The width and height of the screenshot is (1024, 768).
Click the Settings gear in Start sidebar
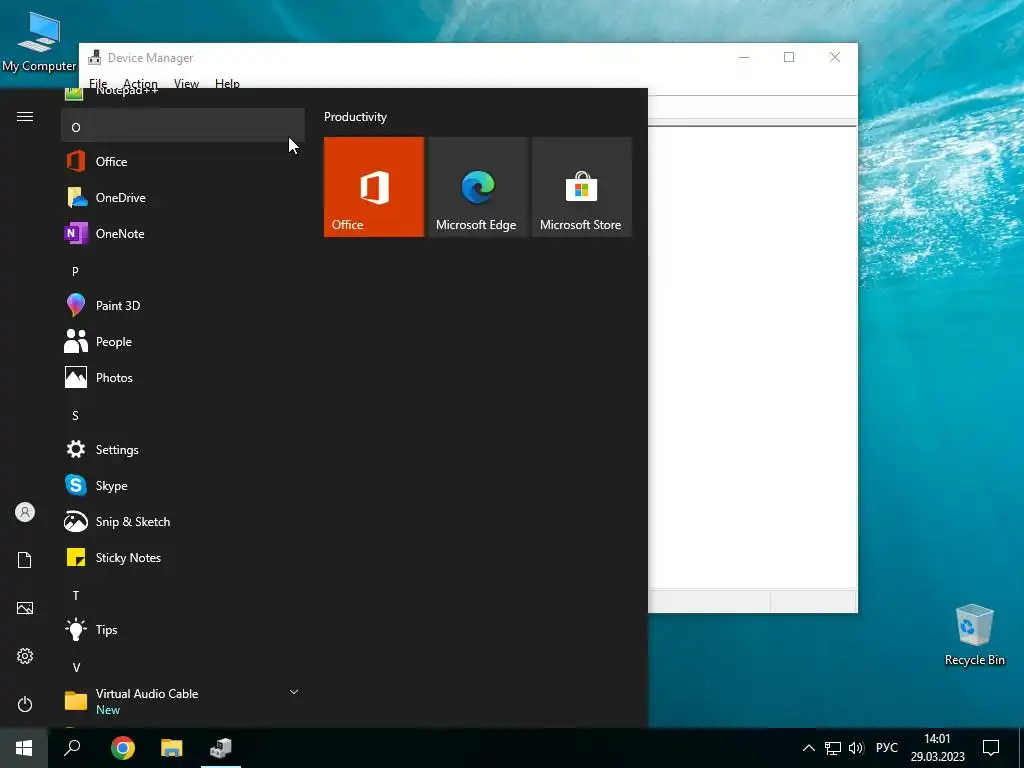25,656
